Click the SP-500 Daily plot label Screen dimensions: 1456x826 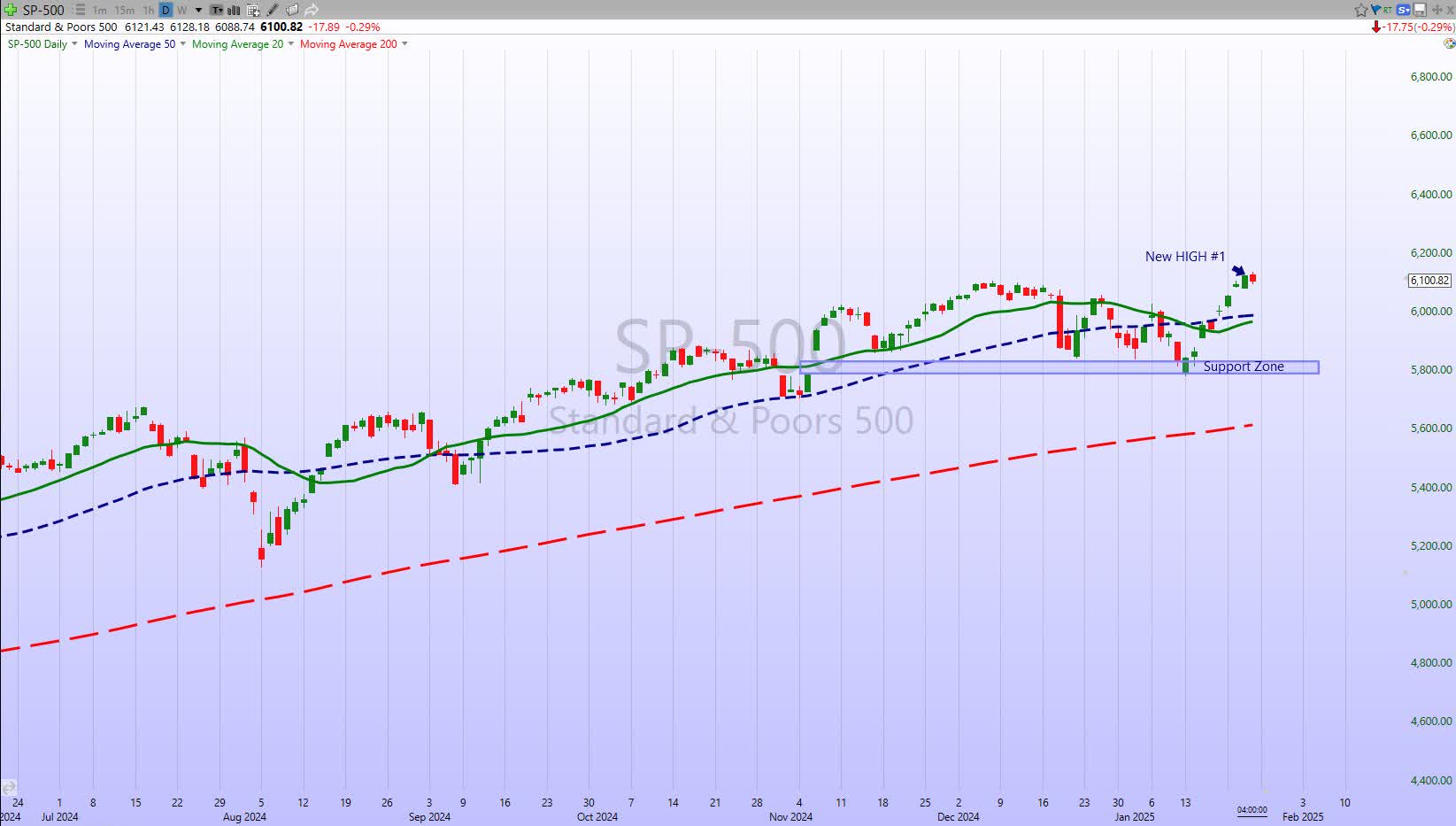(37, 44)
